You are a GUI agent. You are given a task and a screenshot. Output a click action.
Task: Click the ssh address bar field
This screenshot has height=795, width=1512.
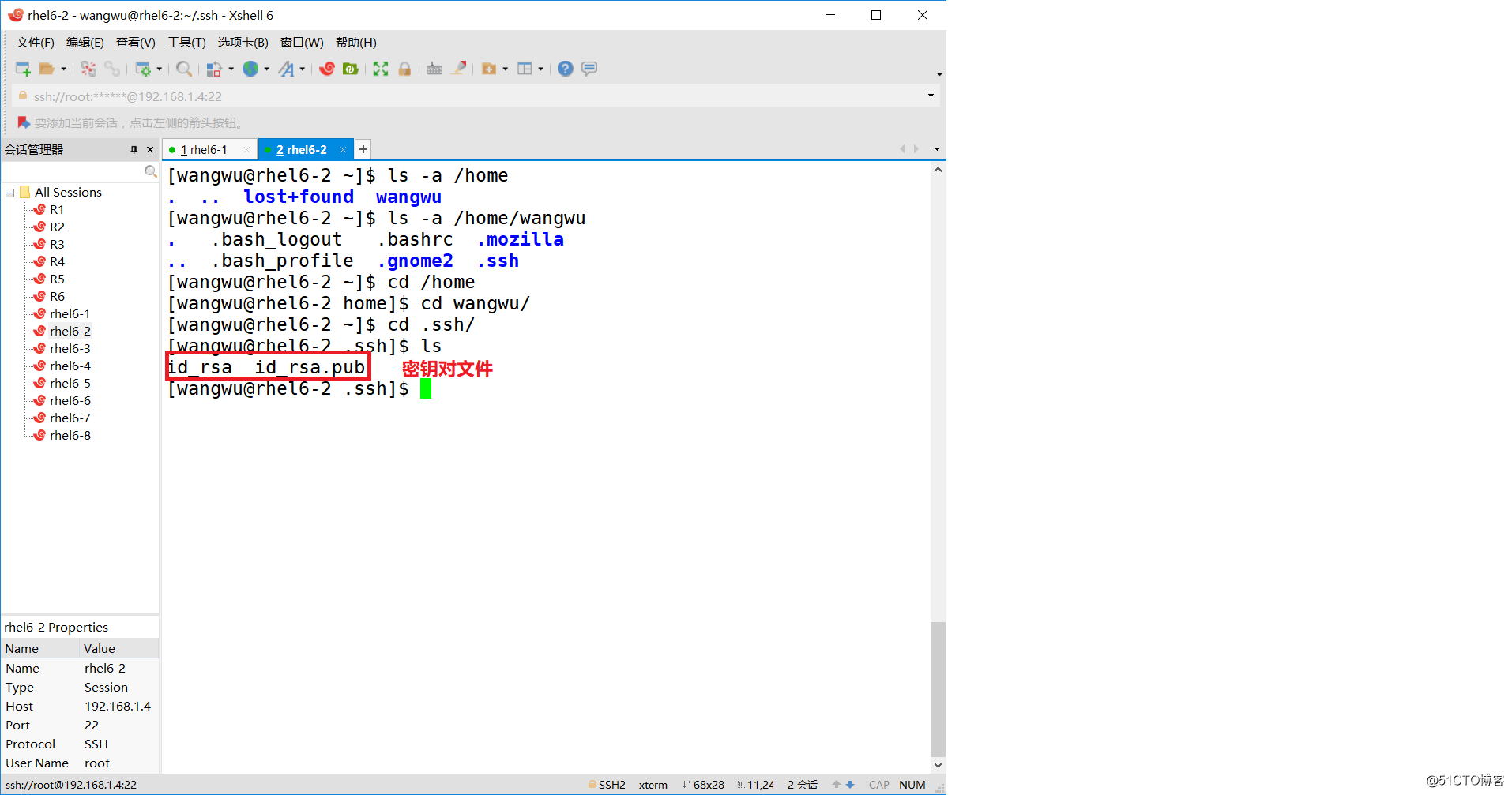point(474,96)
